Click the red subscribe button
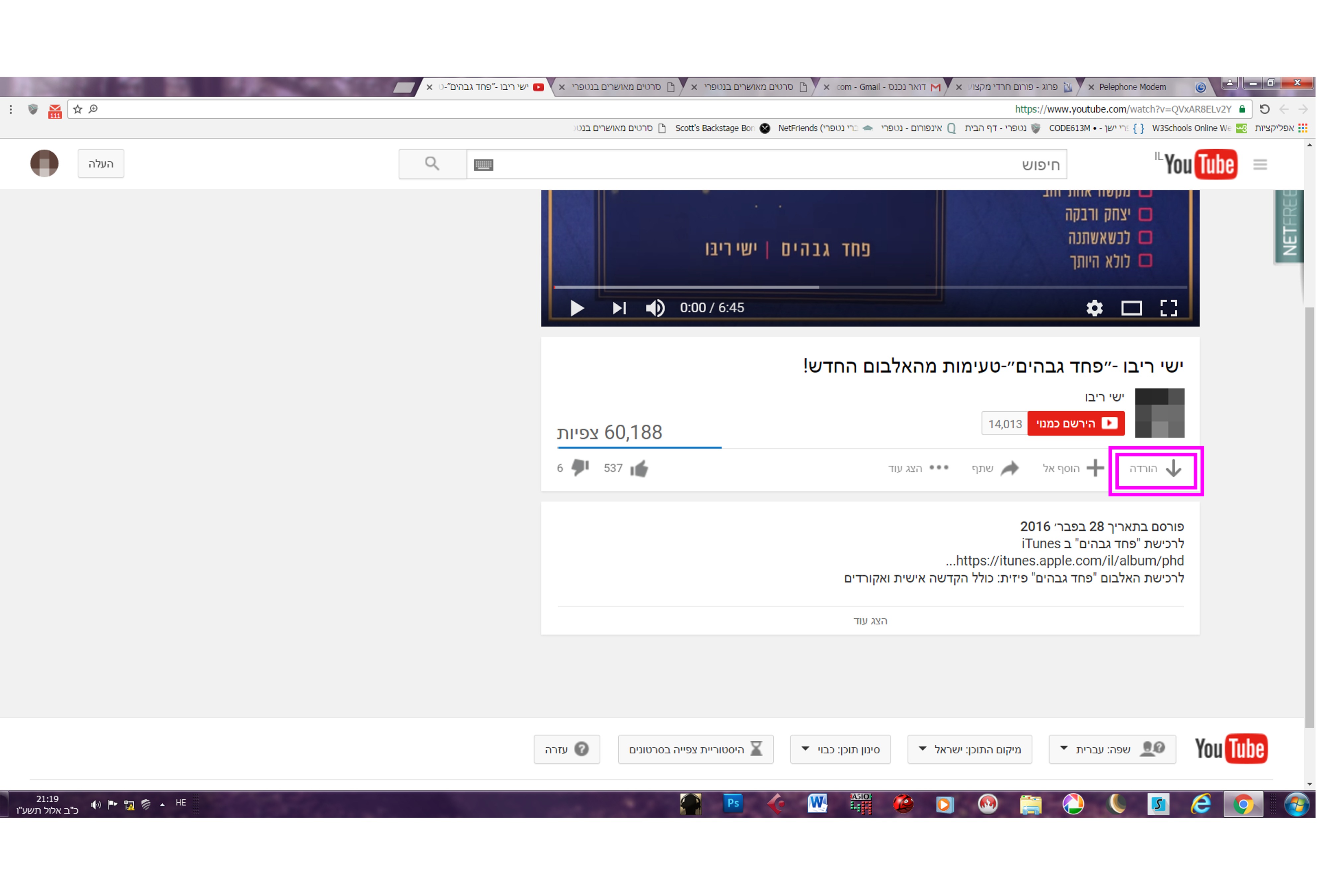Image resolution: width=1317 pixels, height=896 pixels. coord(1076,424)
